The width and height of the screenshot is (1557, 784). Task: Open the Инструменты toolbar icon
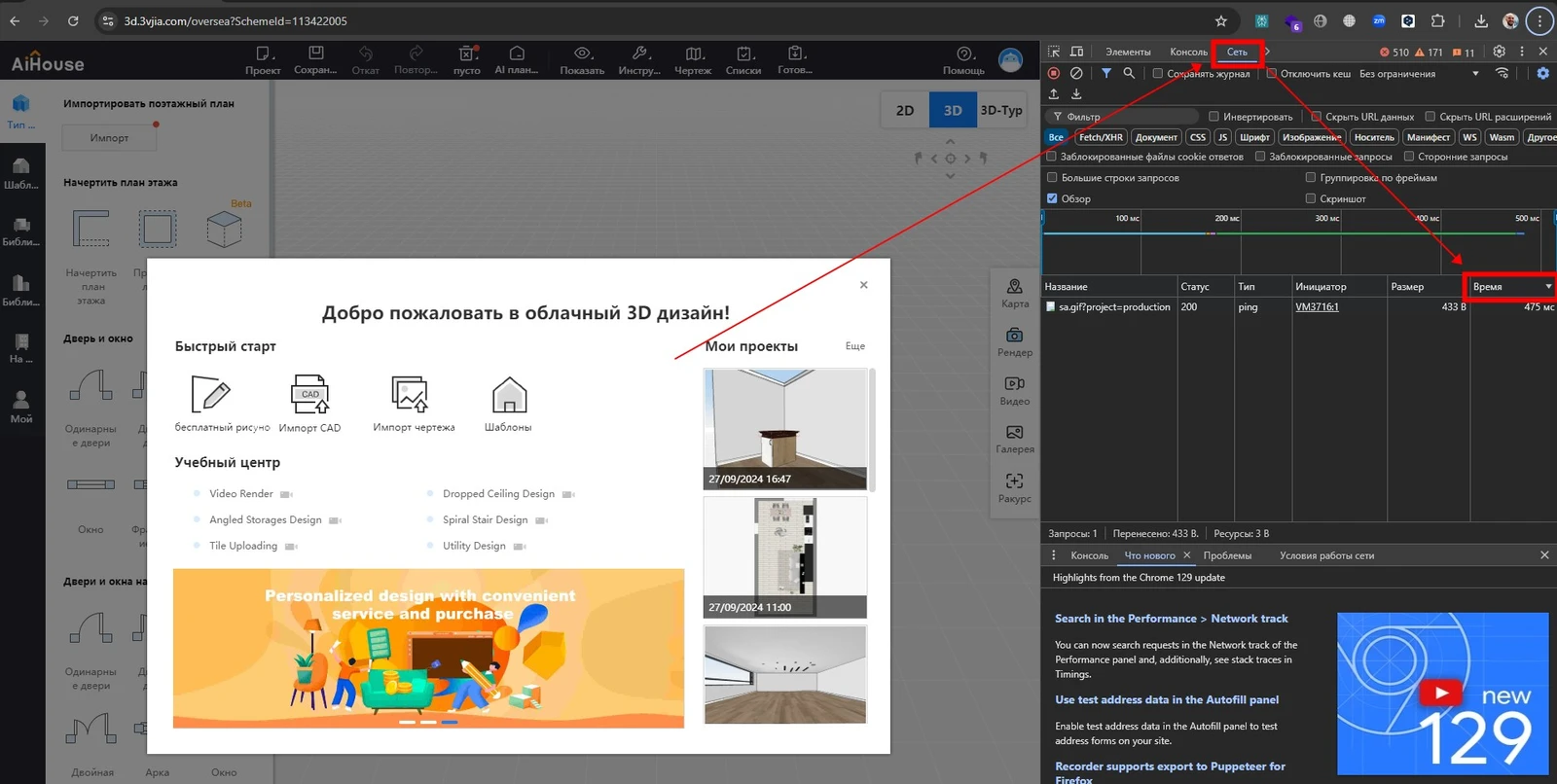(639, 54)
